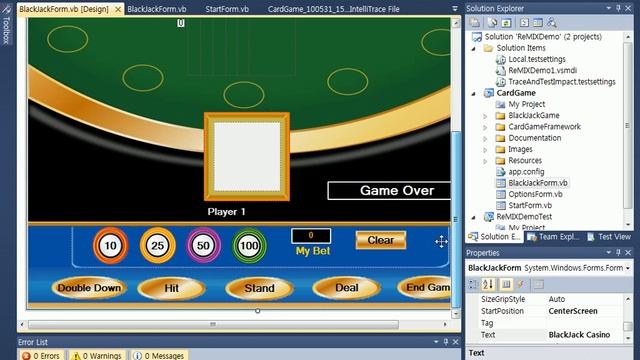Screen dimensions: 640x360
Task: Collapse the Solution Items folder
Action: [473, 49]
